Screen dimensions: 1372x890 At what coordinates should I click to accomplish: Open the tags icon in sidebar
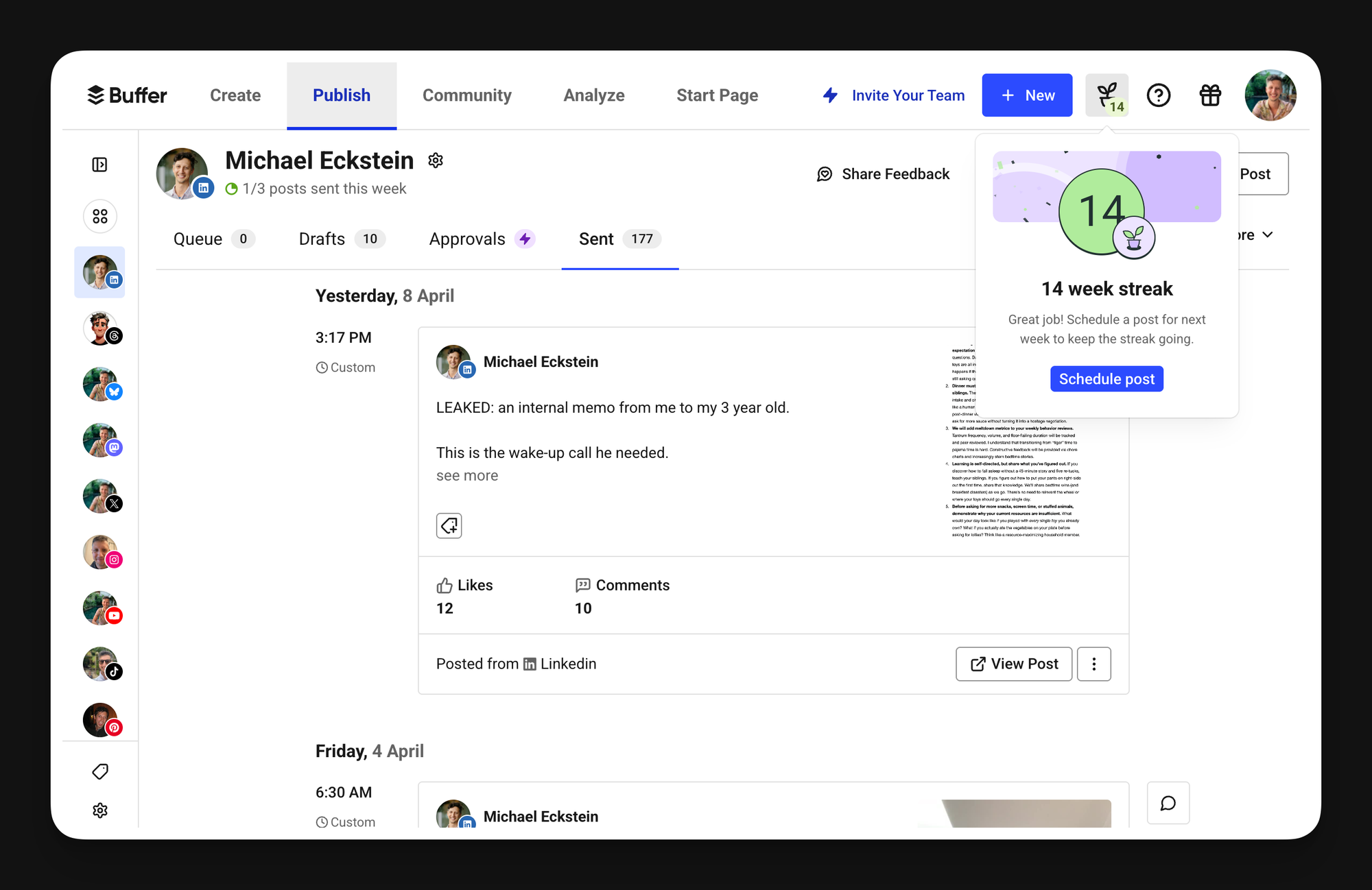pyautogui.click(x=100, y=771)
